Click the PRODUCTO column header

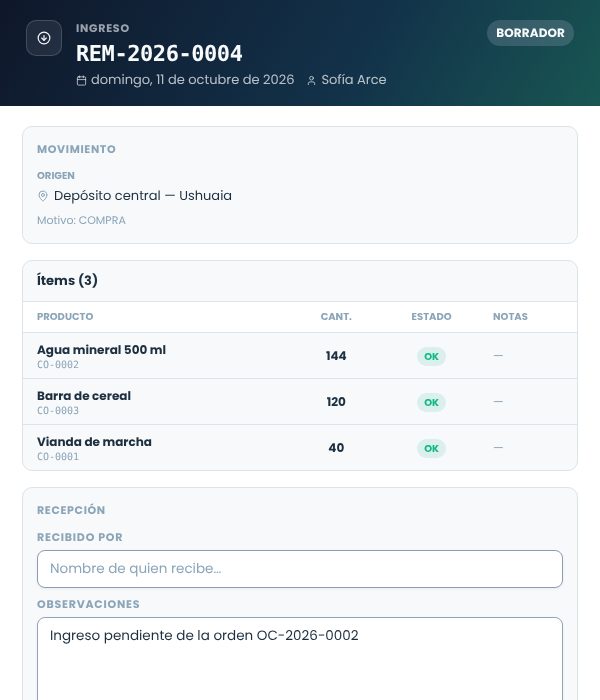65,317
